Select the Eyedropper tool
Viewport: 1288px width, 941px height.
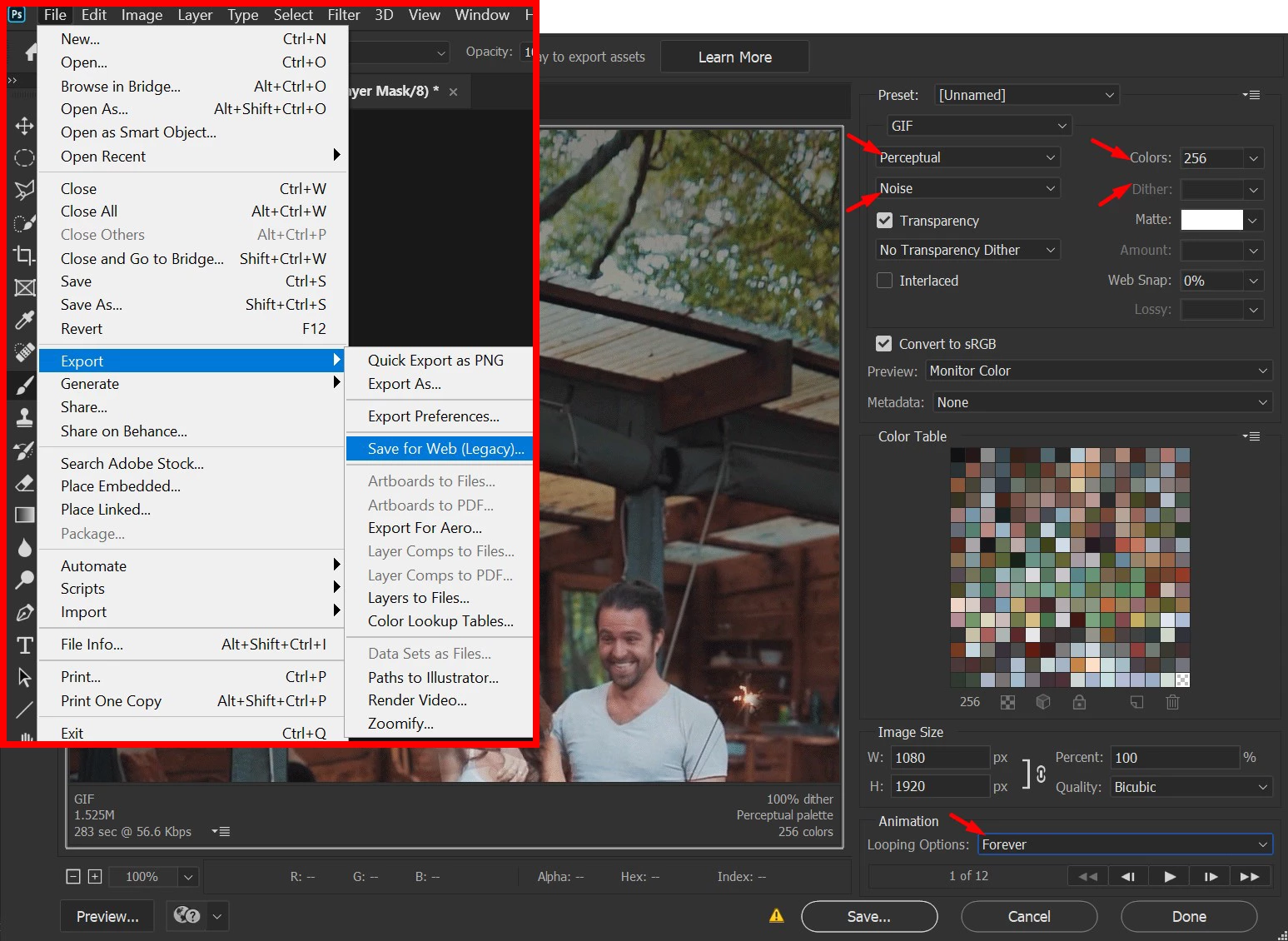point(24,320)
